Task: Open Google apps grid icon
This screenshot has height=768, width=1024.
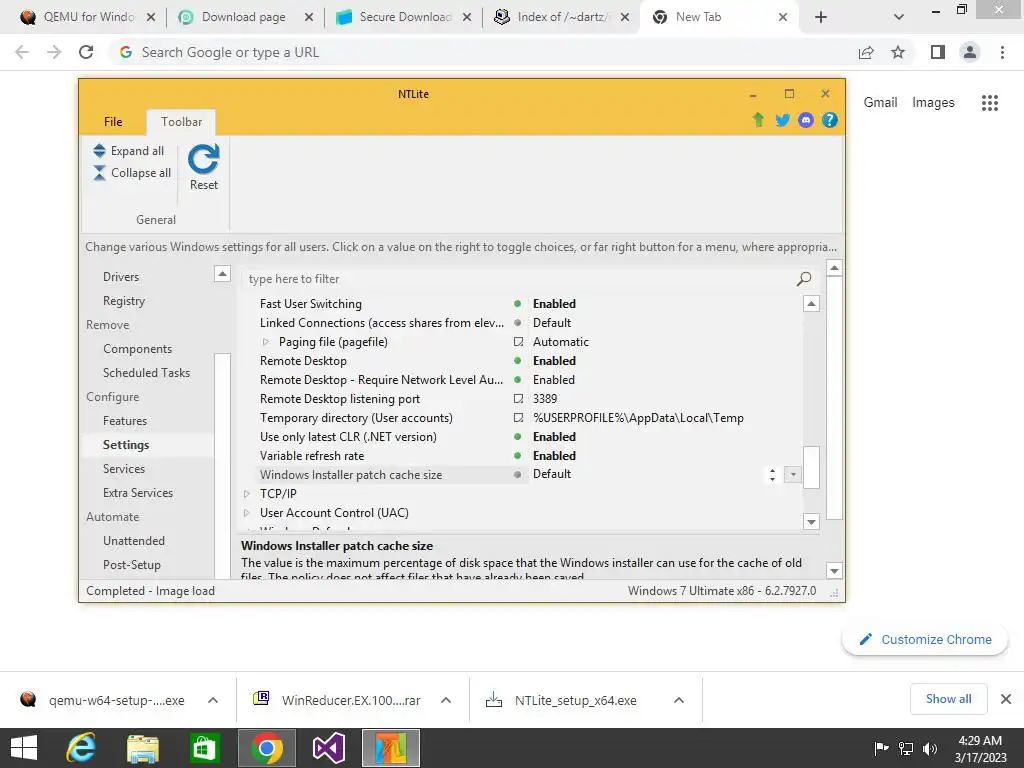Action: point(990,103)
